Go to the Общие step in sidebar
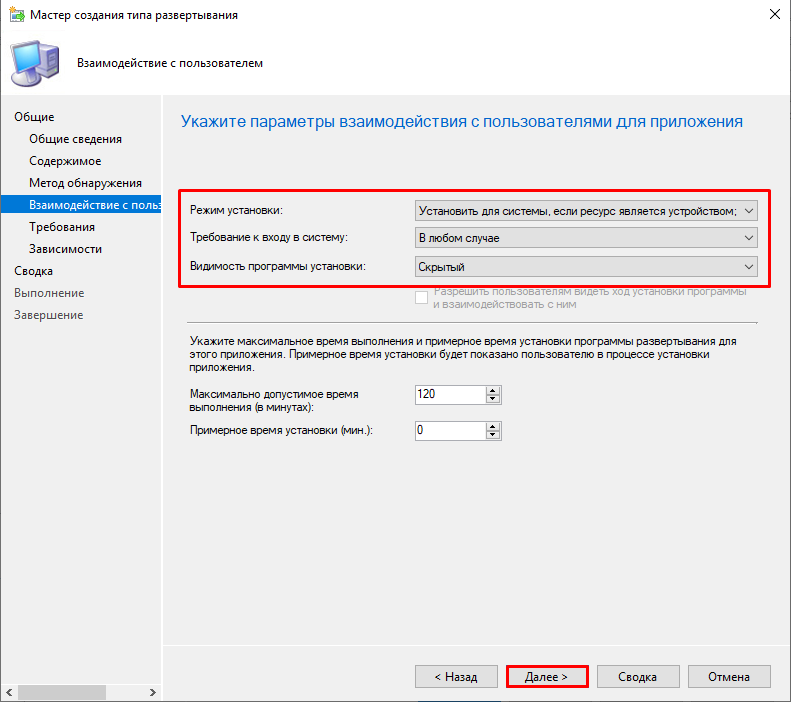 click(34, 116)
